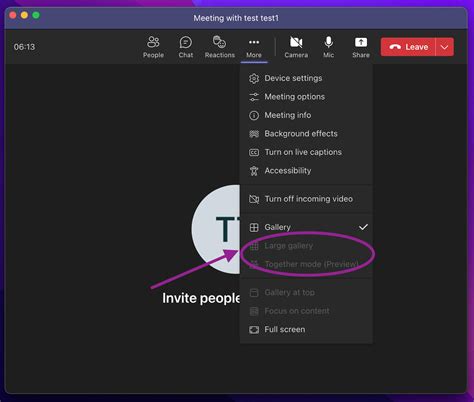Close the More actions menu button
Viewport: 474px width, 402px height.
coord(254,48)
